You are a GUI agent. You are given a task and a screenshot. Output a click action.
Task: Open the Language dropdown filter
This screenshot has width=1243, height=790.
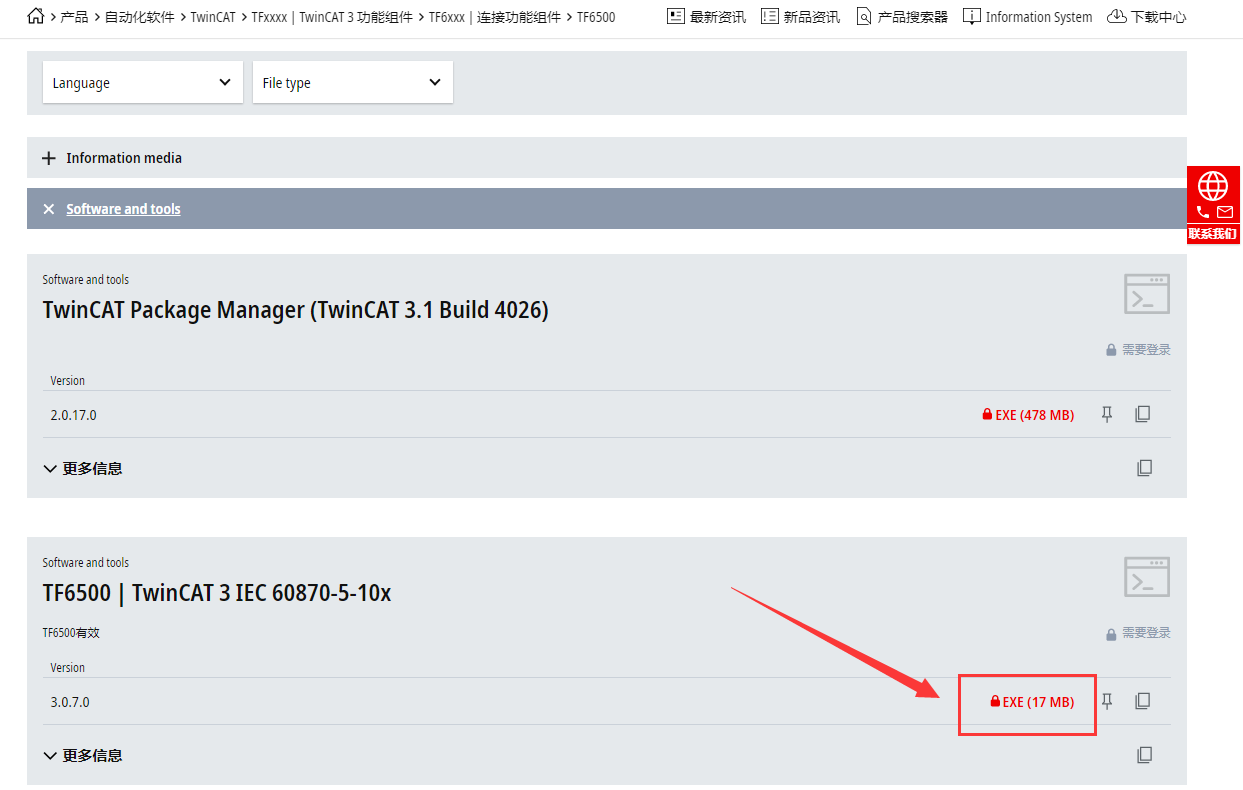tap(143, 82)
